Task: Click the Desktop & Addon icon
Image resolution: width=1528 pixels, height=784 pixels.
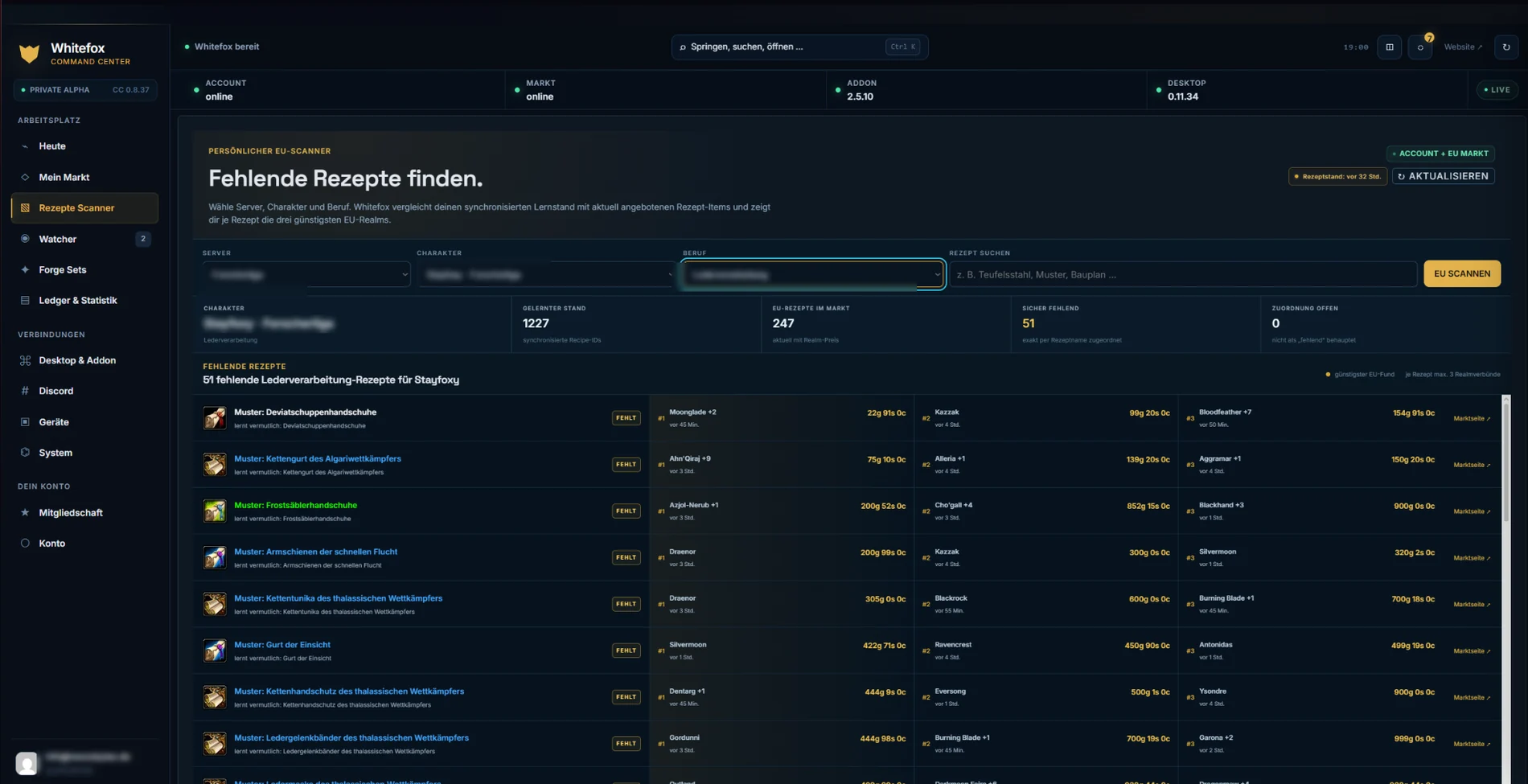Action: pyautogui.click(x=25, y=360)
